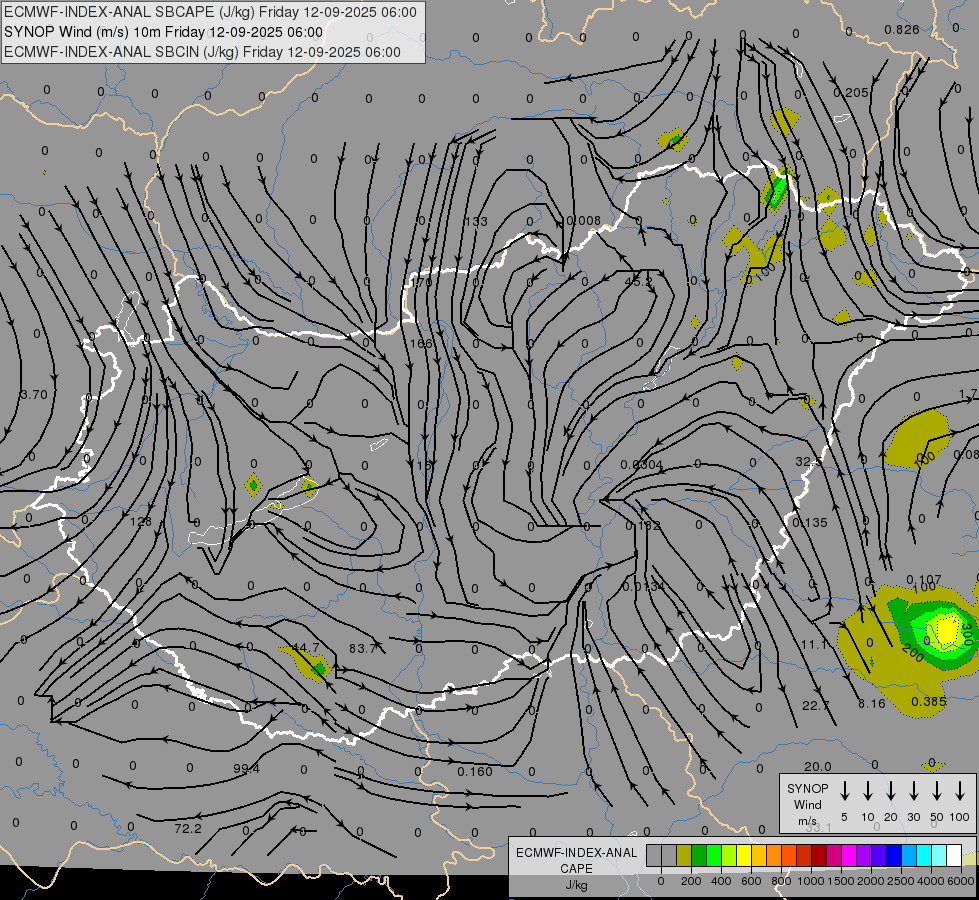This screenshot has height=900, width=979.
Task: Click the wind legend arrow for 100 m/s
Action: click(960, 791)
